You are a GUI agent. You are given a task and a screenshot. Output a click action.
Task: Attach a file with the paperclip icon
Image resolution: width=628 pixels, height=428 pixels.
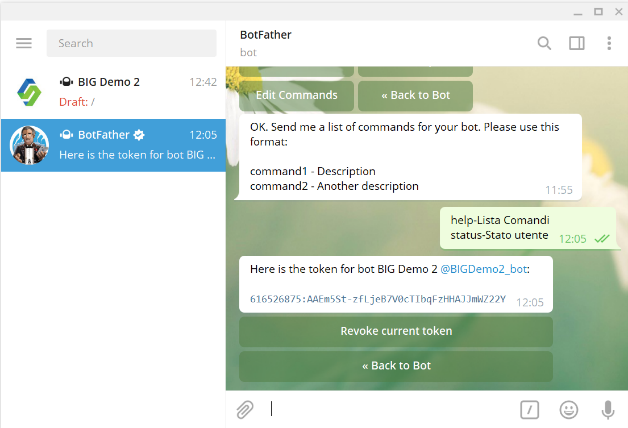(245, 410)
